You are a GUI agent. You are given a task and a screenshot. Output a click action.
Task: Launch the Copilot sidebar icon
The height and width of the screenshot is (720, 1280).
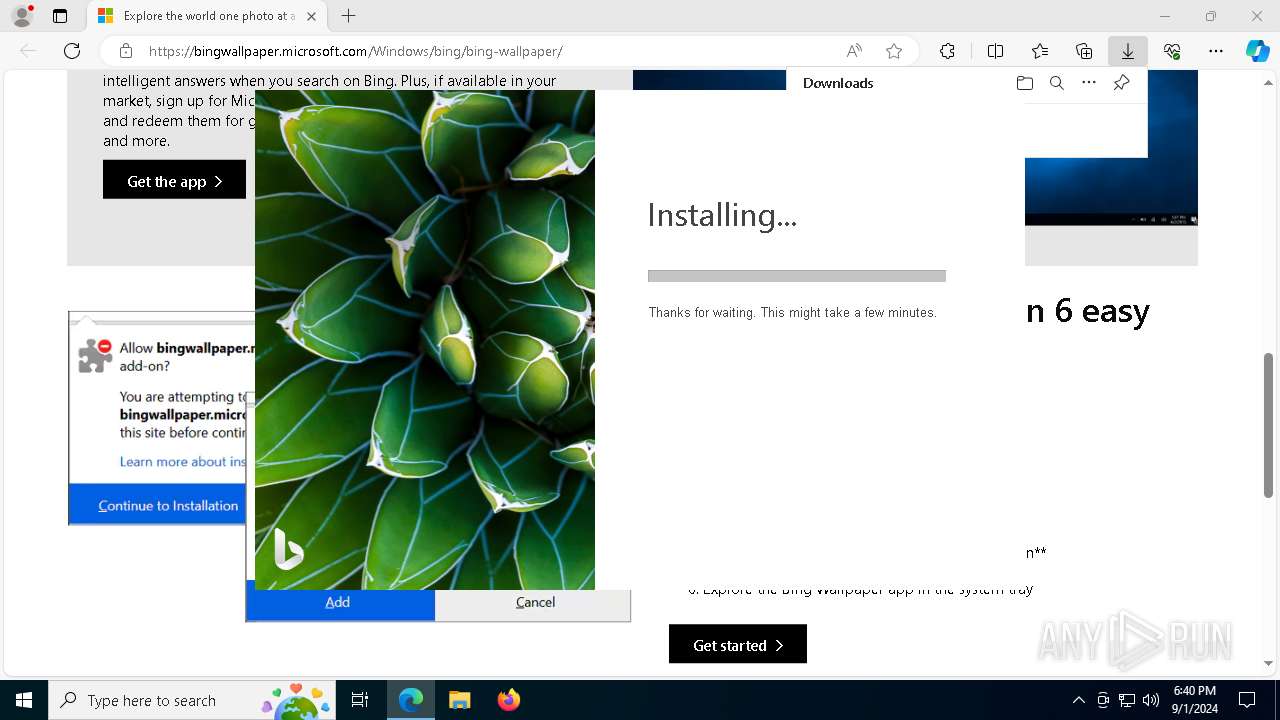pyautogui.click(x=1257, y=51)
